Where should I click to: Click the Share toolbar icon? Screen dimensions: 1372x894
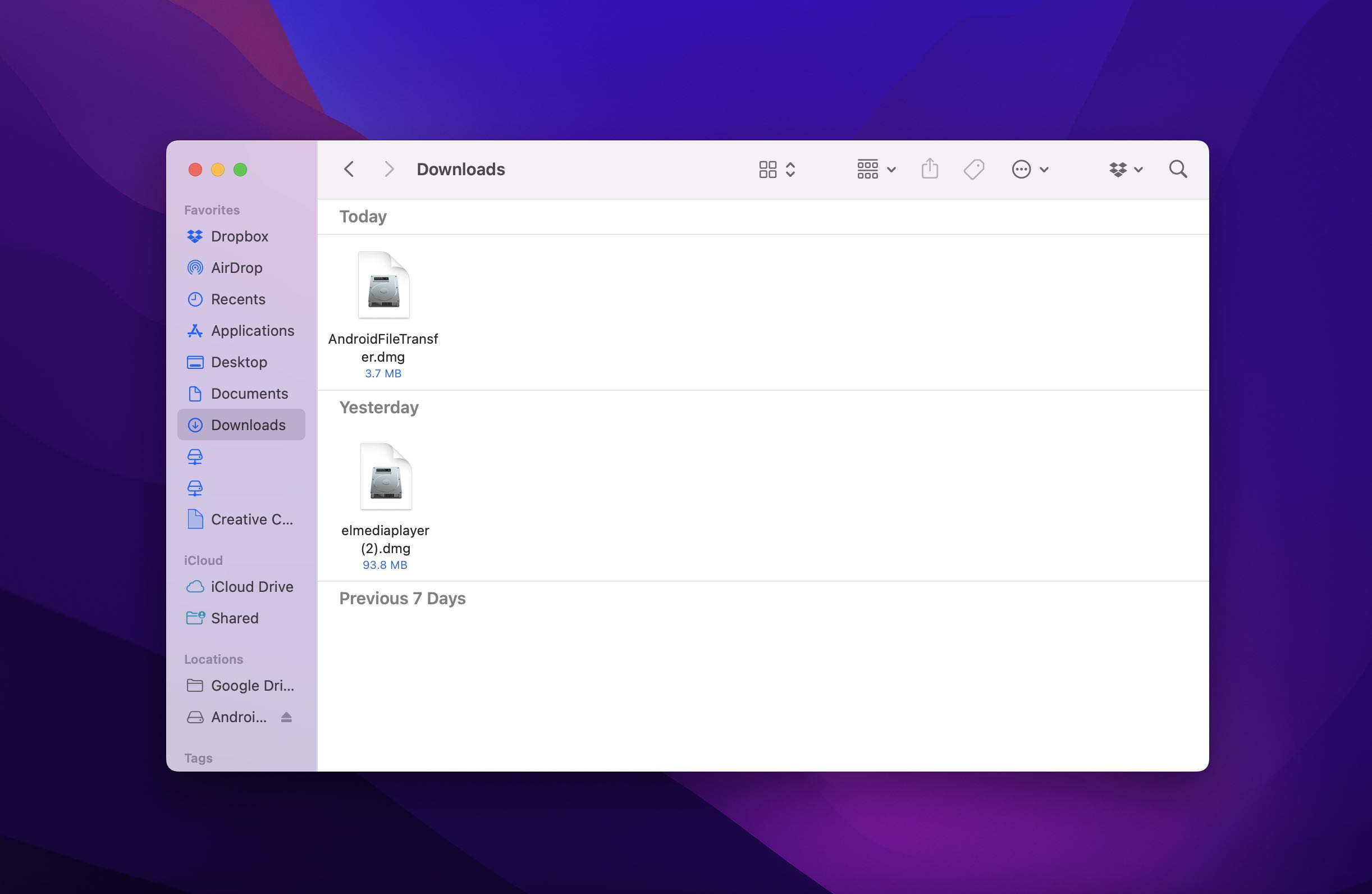pyautogui.click(x=929, y=168)
